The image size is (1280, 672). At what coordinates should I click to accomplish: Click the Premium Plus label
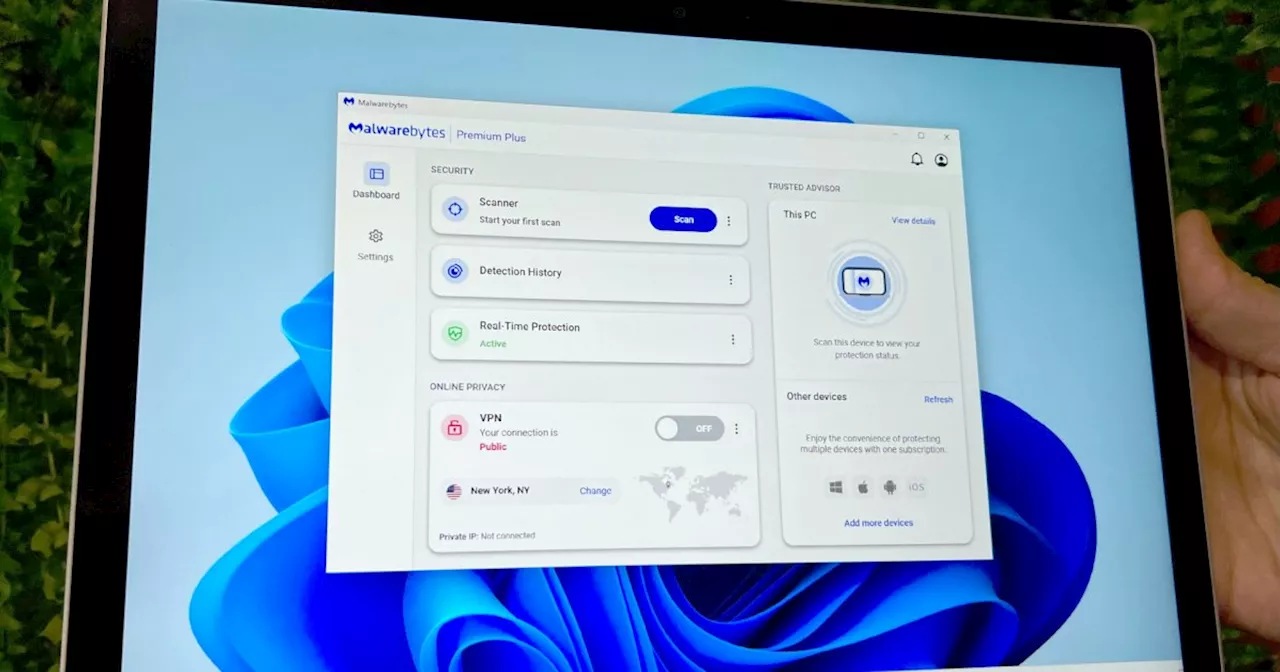[x=491, y=136]
